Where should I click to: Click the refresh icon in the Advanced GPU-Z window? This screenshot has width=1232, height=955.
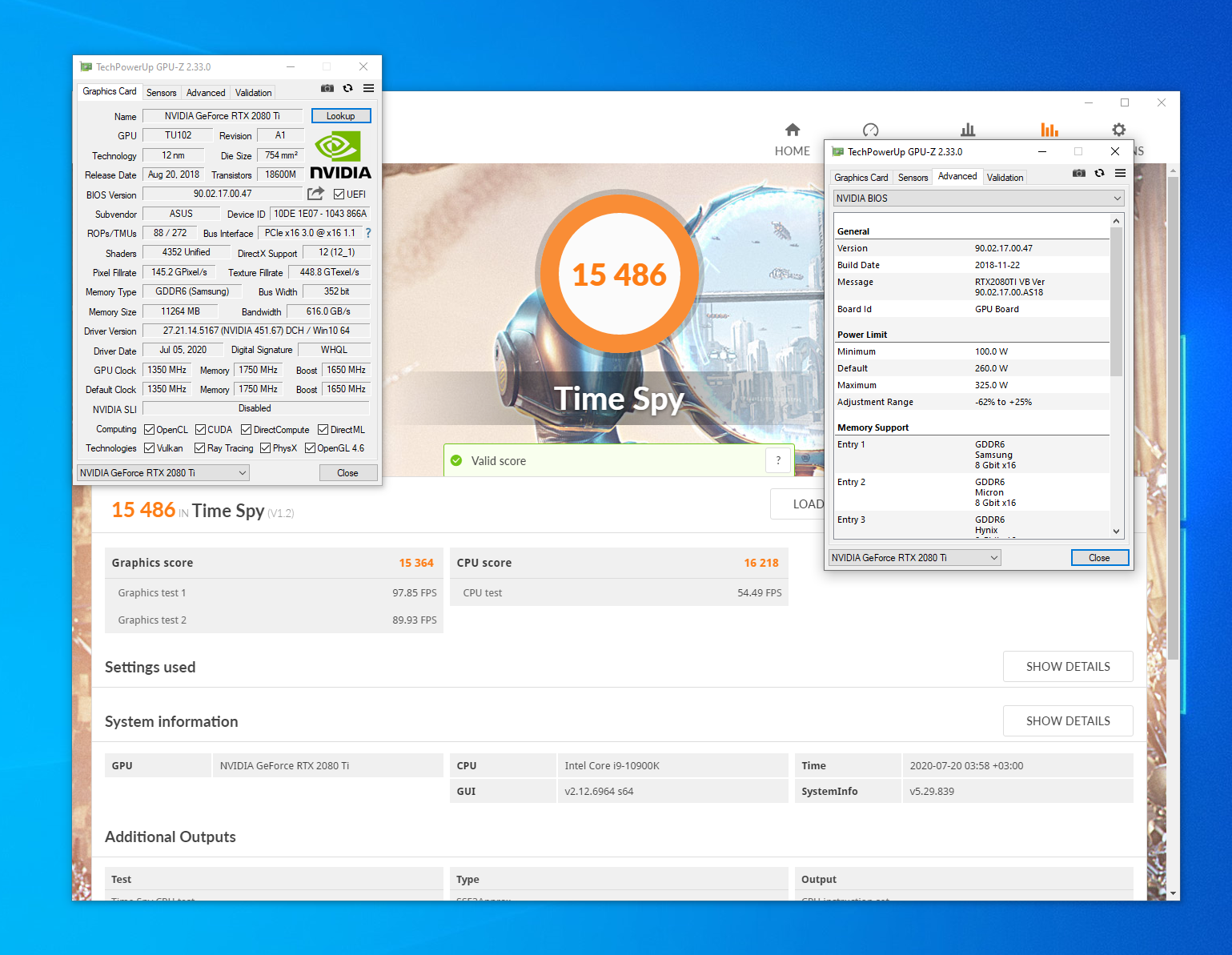click(x=1100, y=173)
